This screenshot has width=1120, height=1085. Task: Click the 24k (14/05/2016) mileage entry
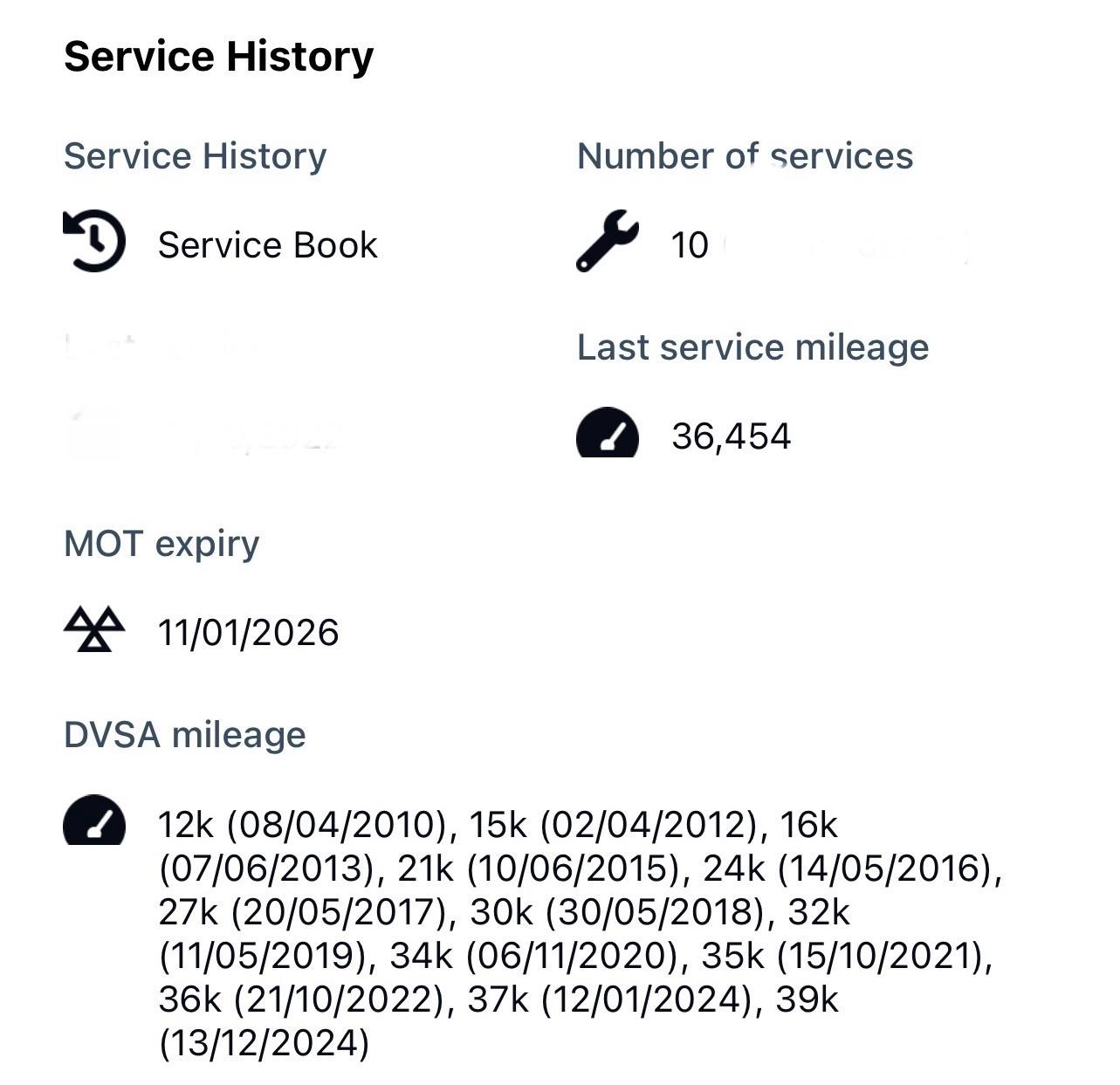pos(850,869)
